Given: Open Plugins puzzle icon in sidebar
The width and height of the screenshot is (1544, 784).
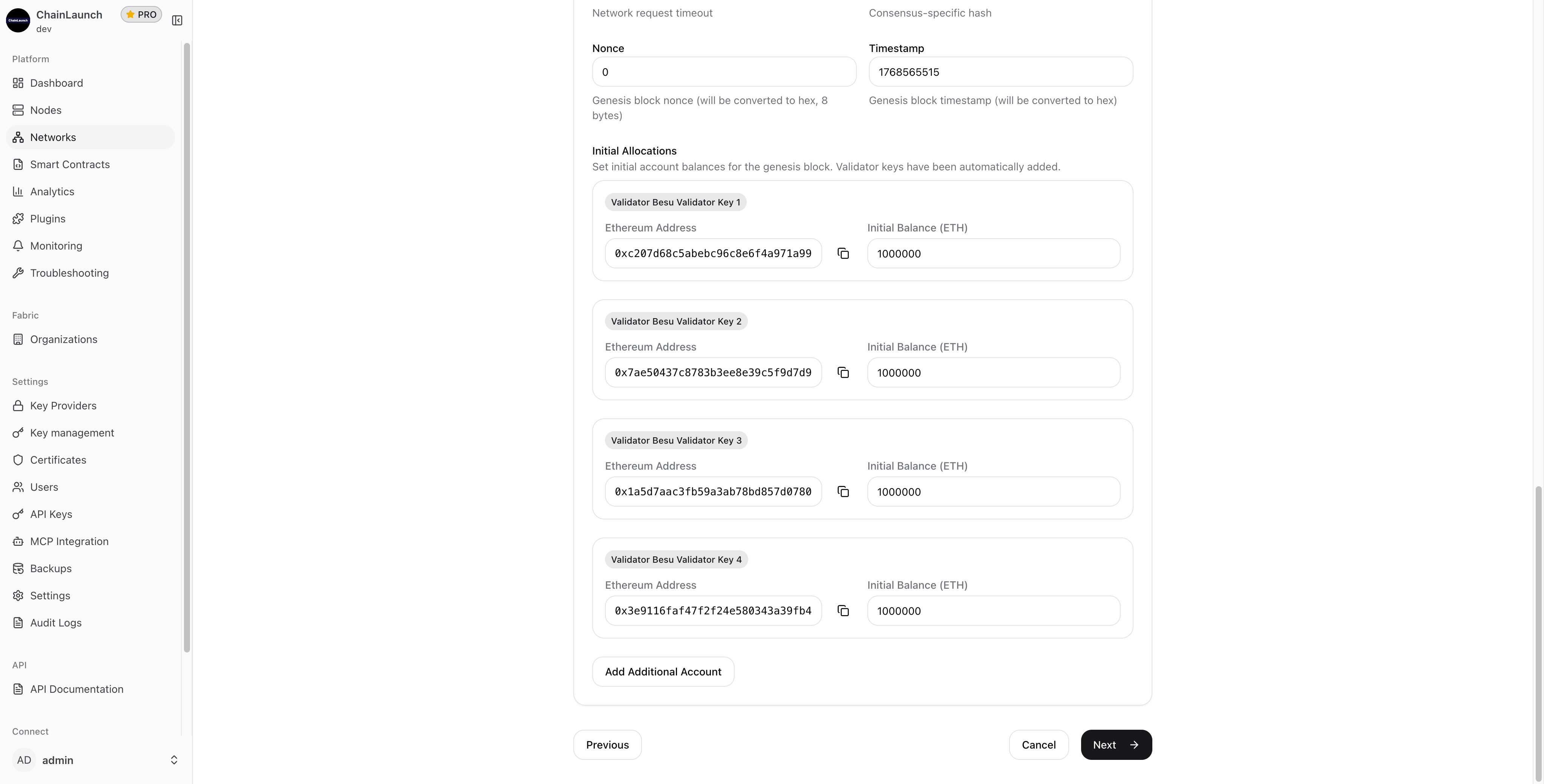Looking at the screenshot, I should [x=18, y=219].
